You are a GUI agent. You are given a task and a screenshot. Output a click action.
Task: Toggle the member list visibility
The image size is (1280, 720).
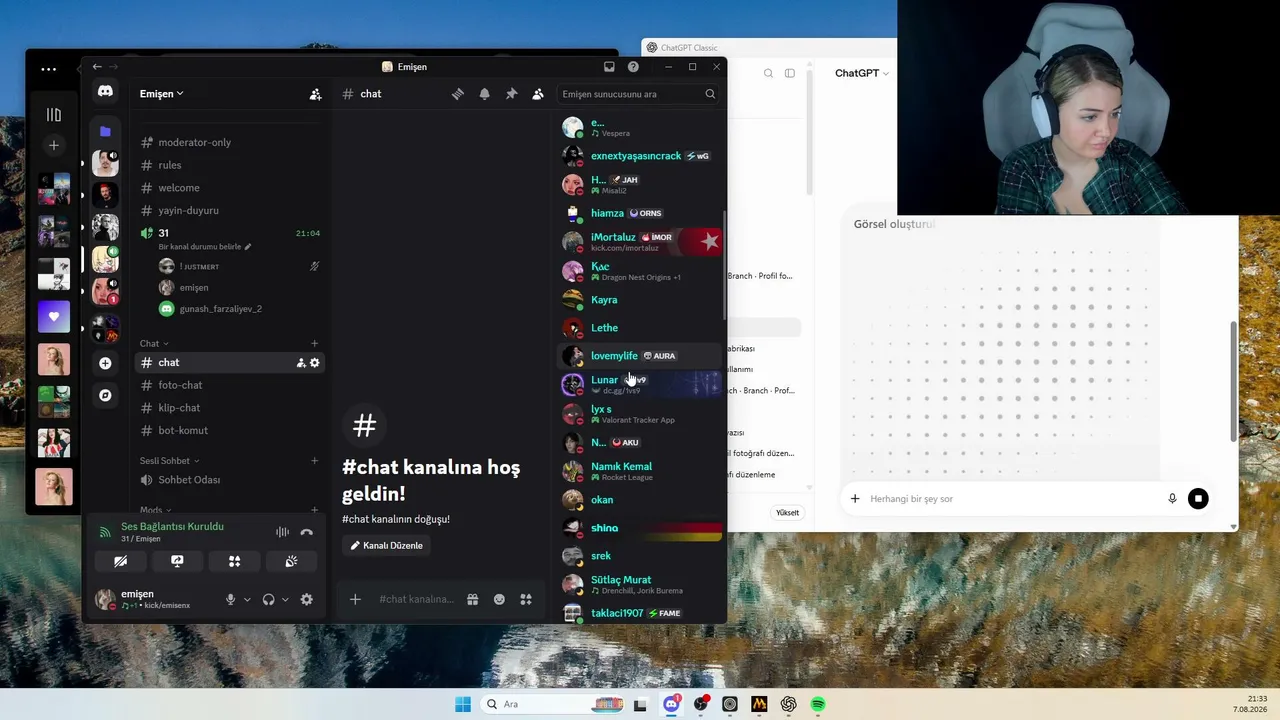click(538, 94)
